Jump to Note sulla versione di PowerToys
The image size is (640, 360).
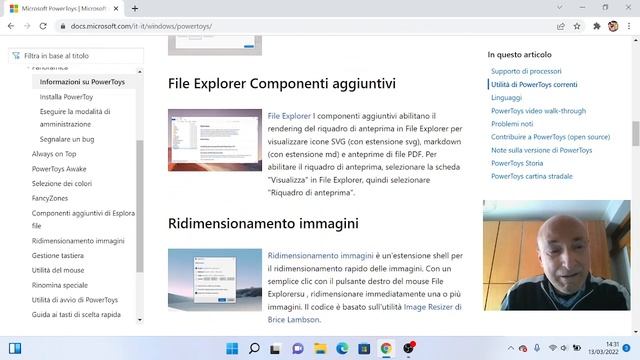coord(541,150)
